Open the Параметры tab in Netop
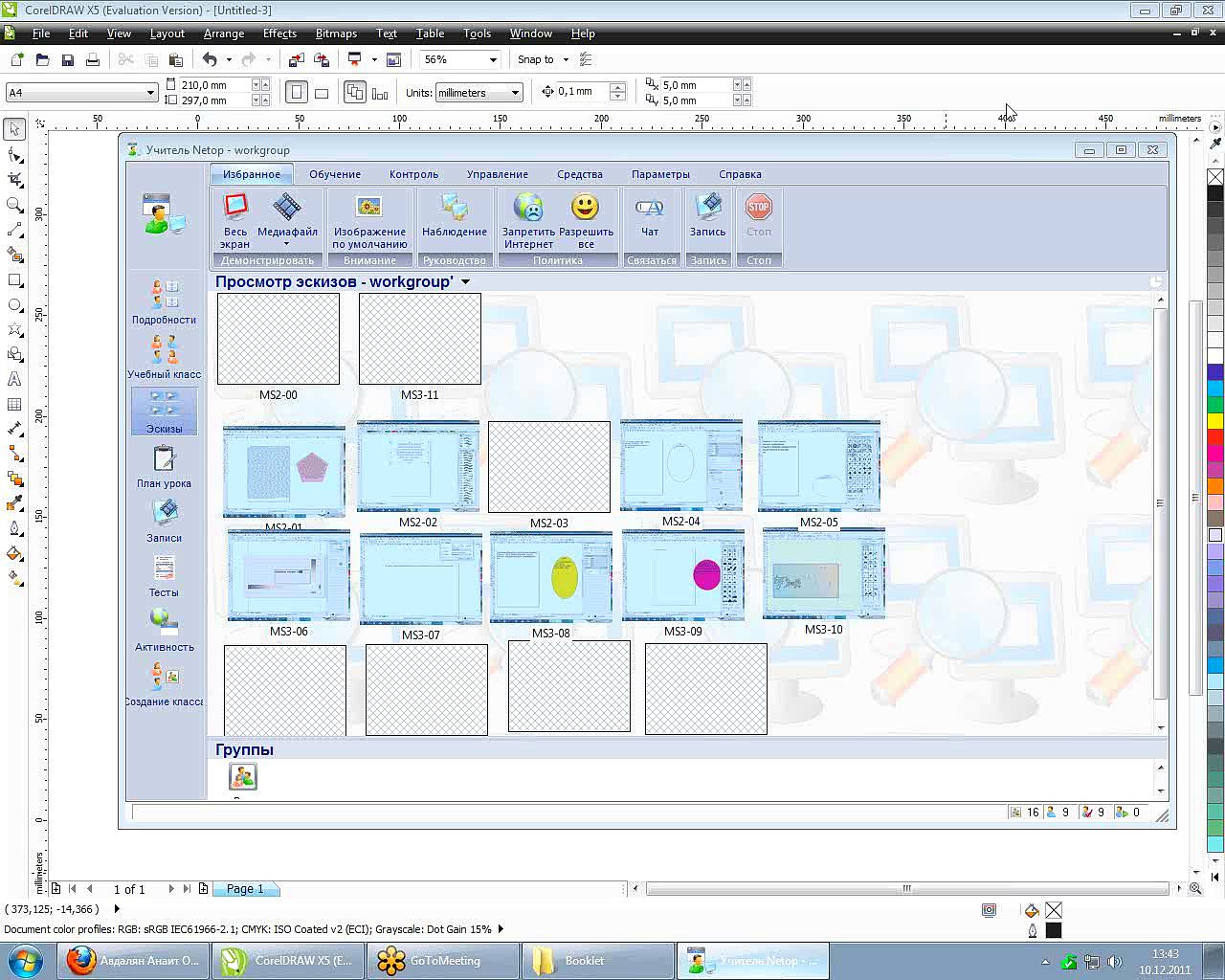The width and height of the screenshot is (1225, 980). tap(660, 174)
